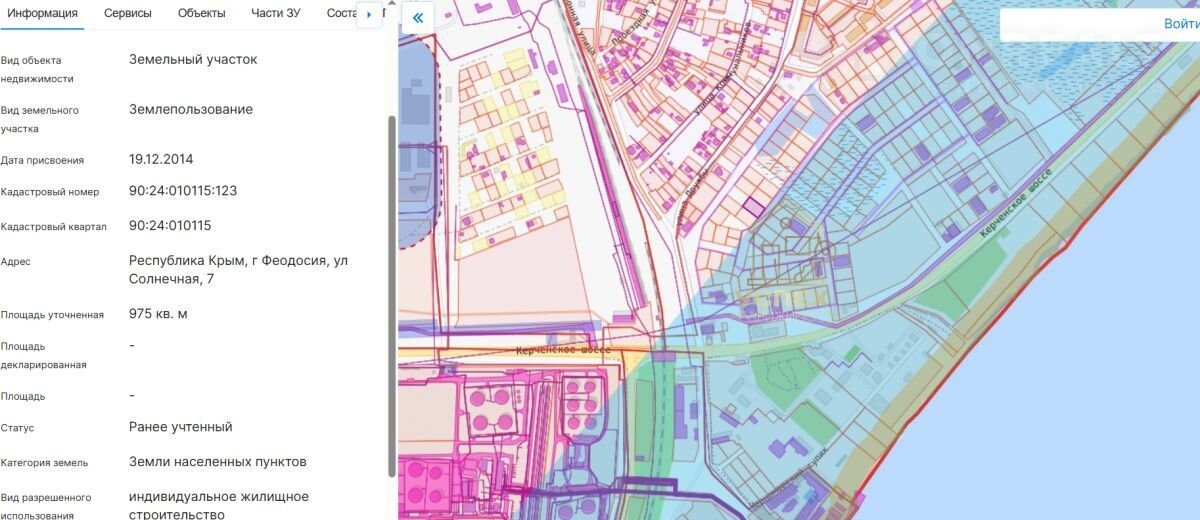Click the info panel vertical scrollbar
This screenshot has width=1200, height=520.
tap(391, 250)
